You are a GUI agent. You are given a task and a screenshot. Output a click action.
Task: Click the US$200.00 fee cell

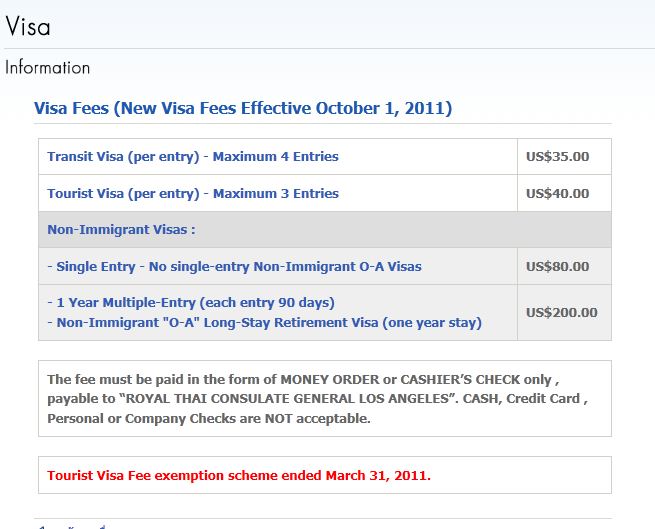564,313
